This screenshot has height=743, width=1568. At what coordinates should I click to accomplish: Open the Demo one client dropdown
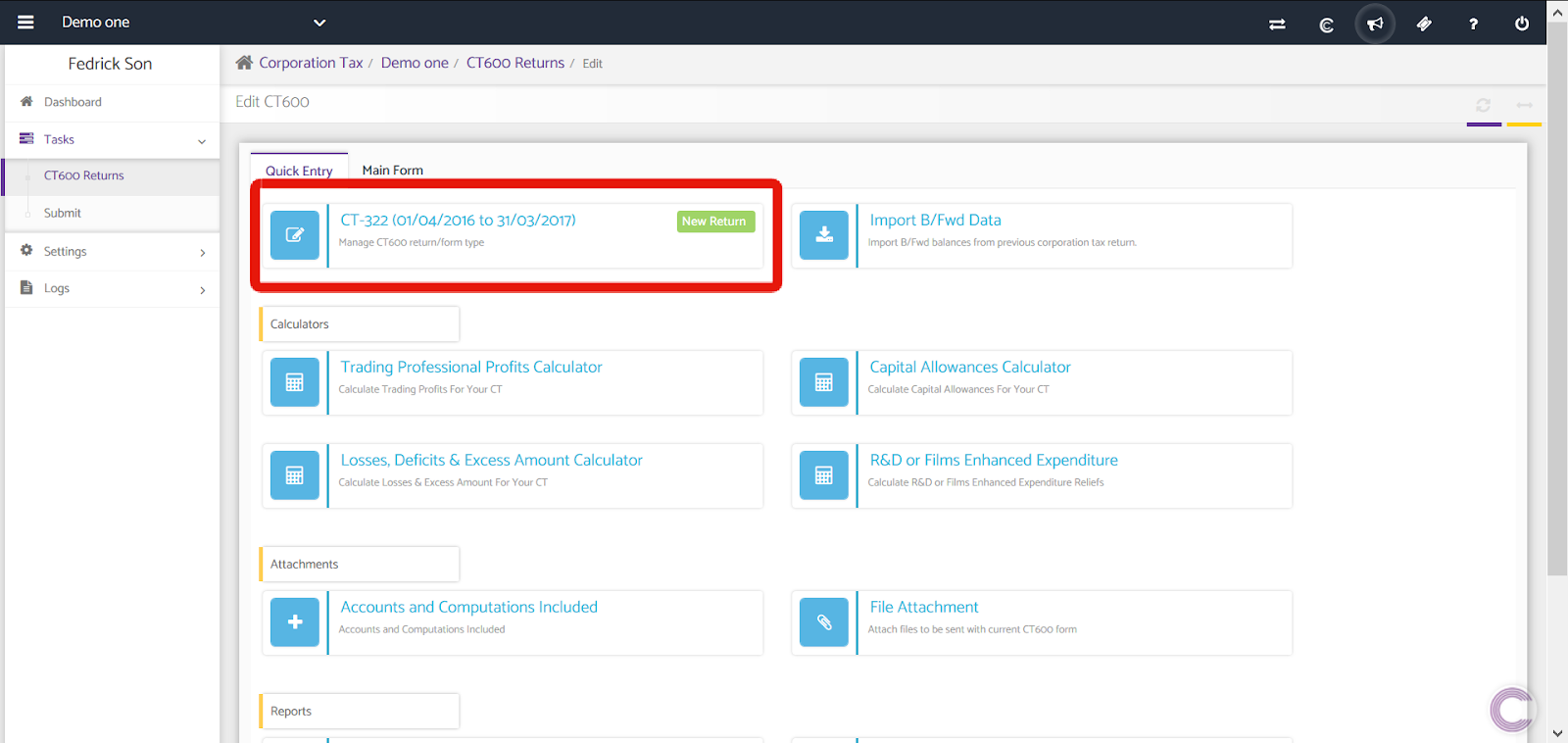point(193,22)
